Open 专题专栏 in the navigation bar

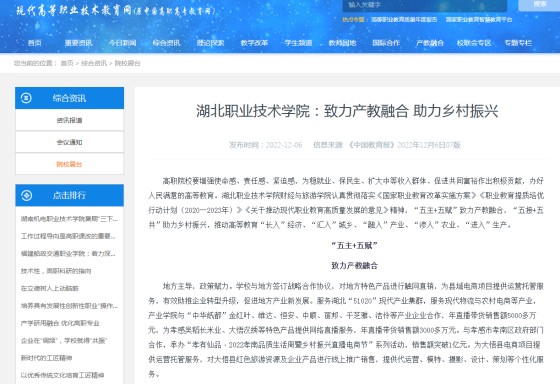point(518,43)
